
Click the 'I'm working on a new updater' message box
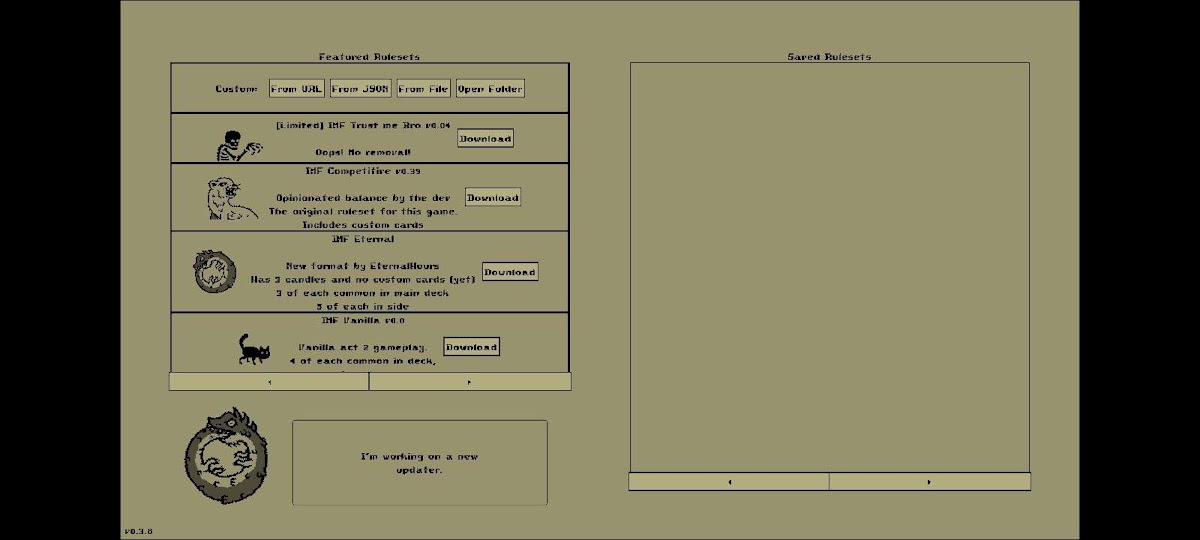pos(420,462)
